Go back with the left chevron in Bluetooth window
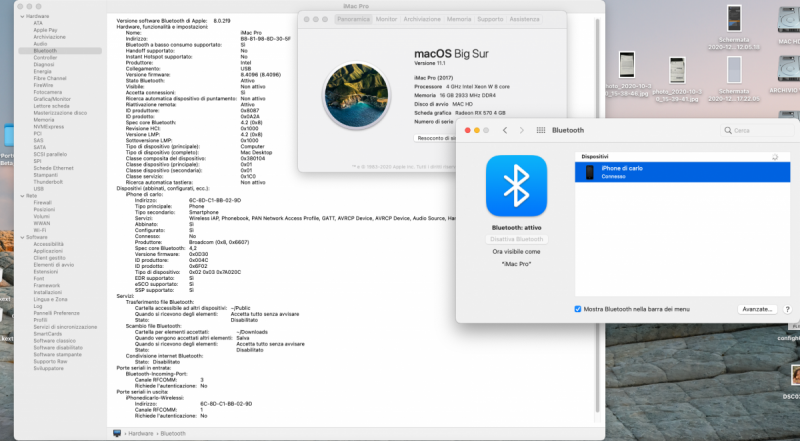The height and width of the screenshot is (441, 800). pos(505,130)
